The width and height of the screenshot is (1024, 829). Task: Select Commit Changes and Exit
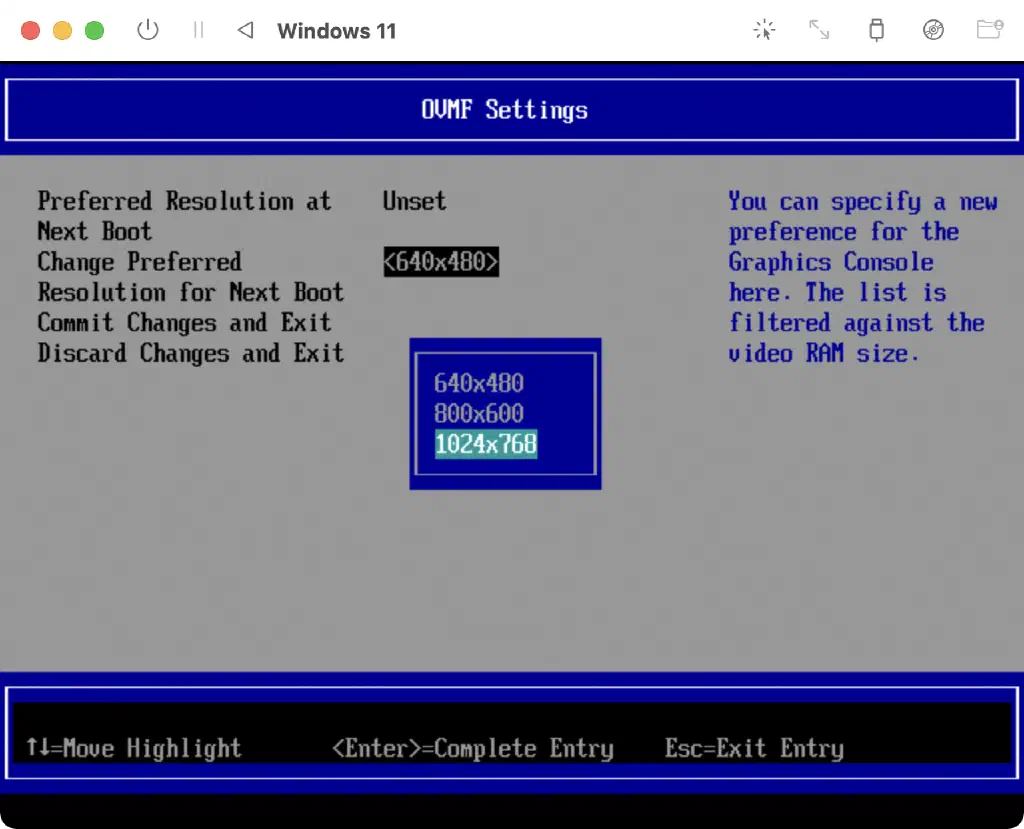(184, 323)
